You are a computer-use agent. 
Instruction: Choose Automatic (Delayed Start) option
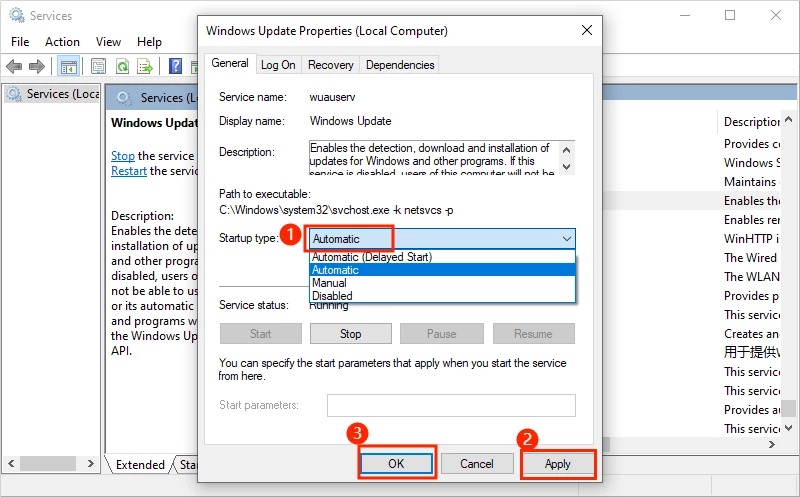tap(442, 257)
